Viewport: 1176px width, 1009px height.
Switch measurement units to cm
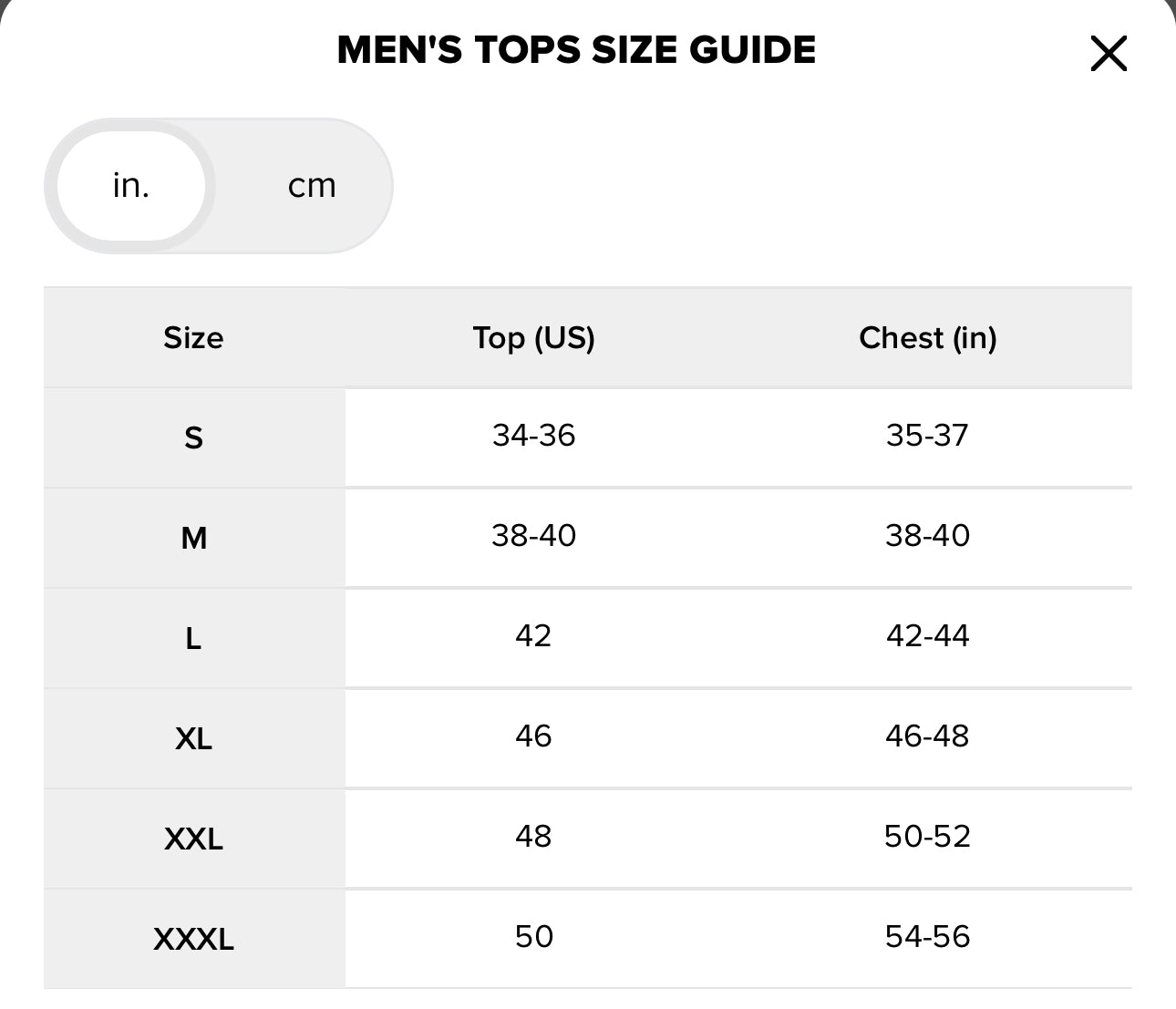[312, 186]
